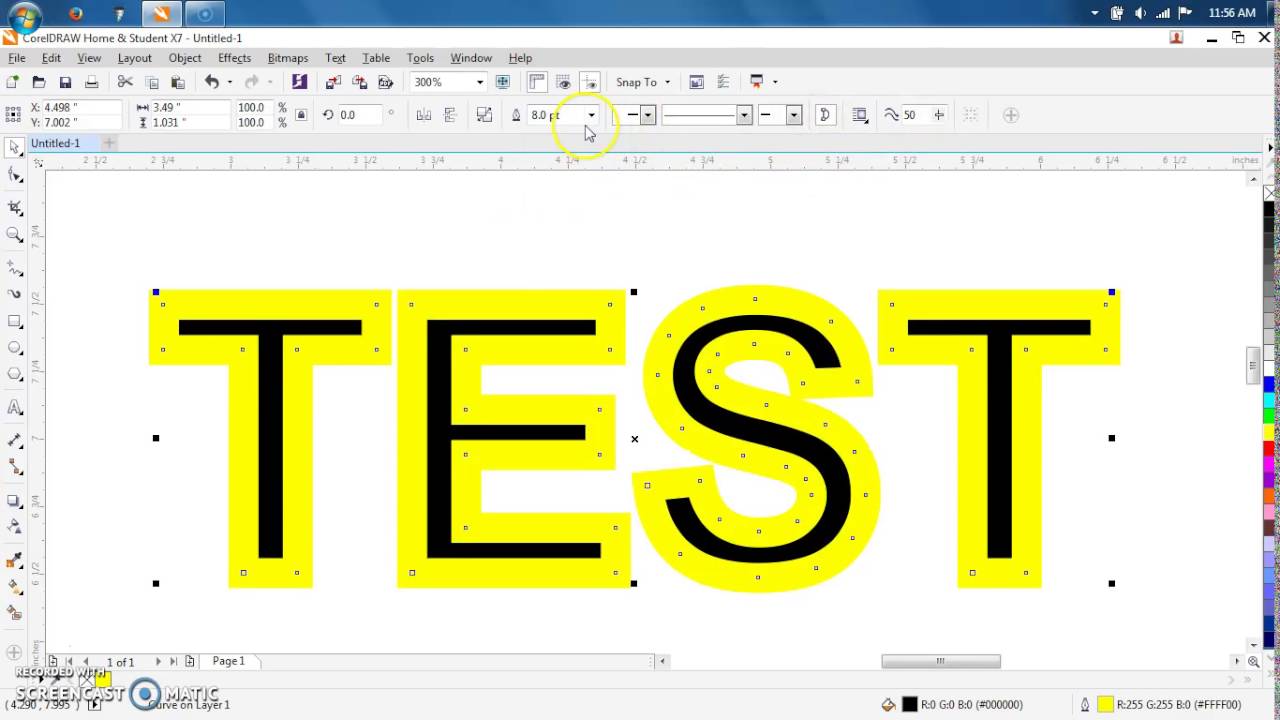Open the start arrowhead dropdown

648,115
